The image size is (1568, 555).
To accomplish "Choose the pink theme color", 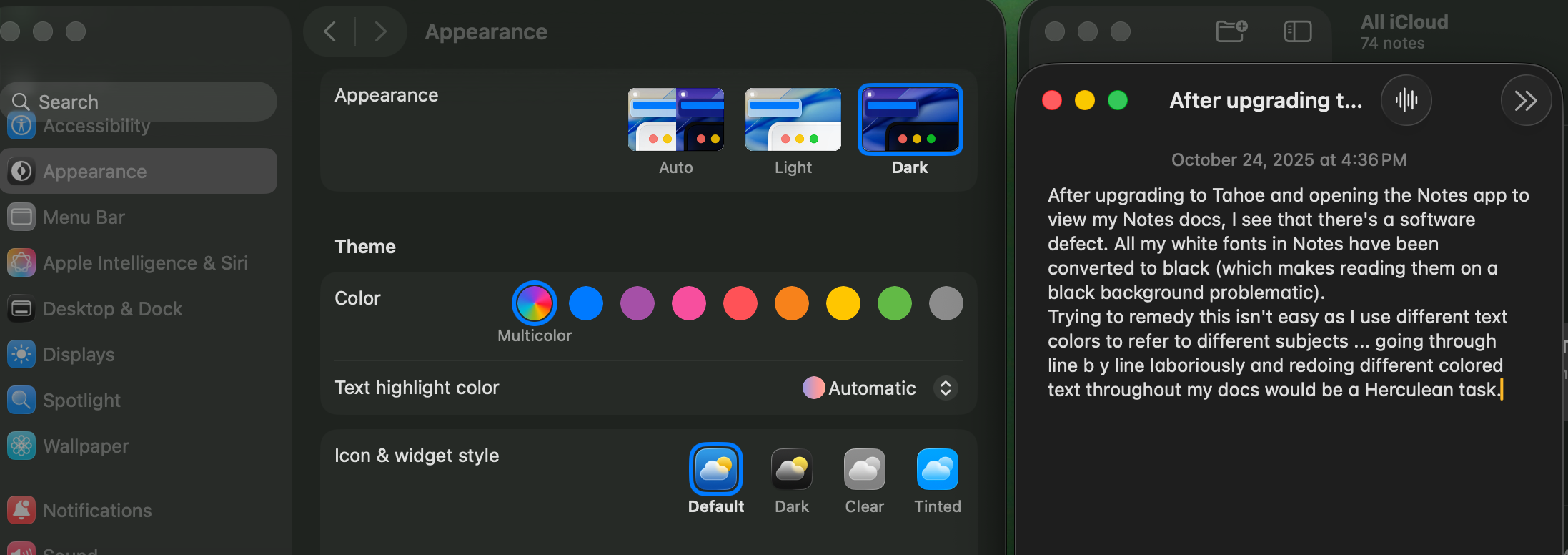I will point(689,303).
